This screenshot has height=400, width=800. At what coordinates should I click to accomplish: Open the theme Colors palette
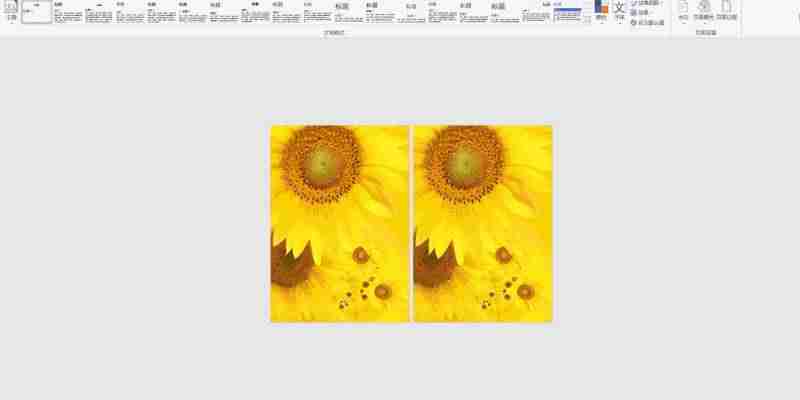pyautogui.click(x=602, y=11)
